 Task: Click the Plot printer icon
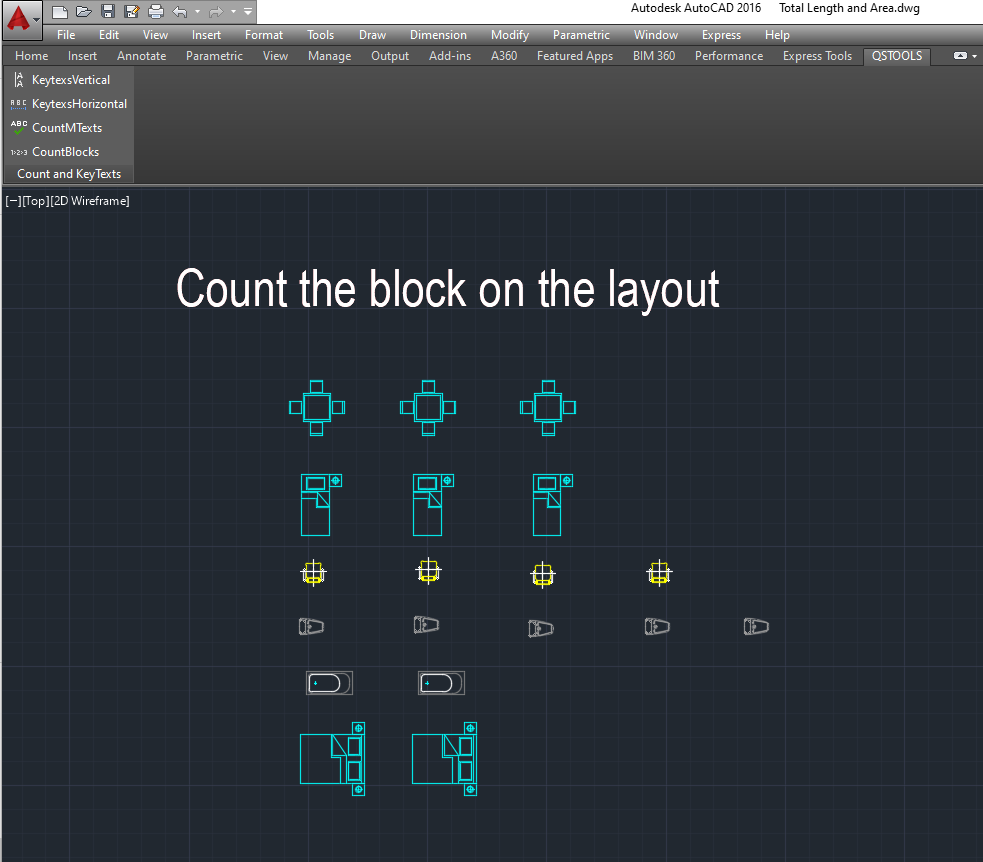click(x=155, y=11)
